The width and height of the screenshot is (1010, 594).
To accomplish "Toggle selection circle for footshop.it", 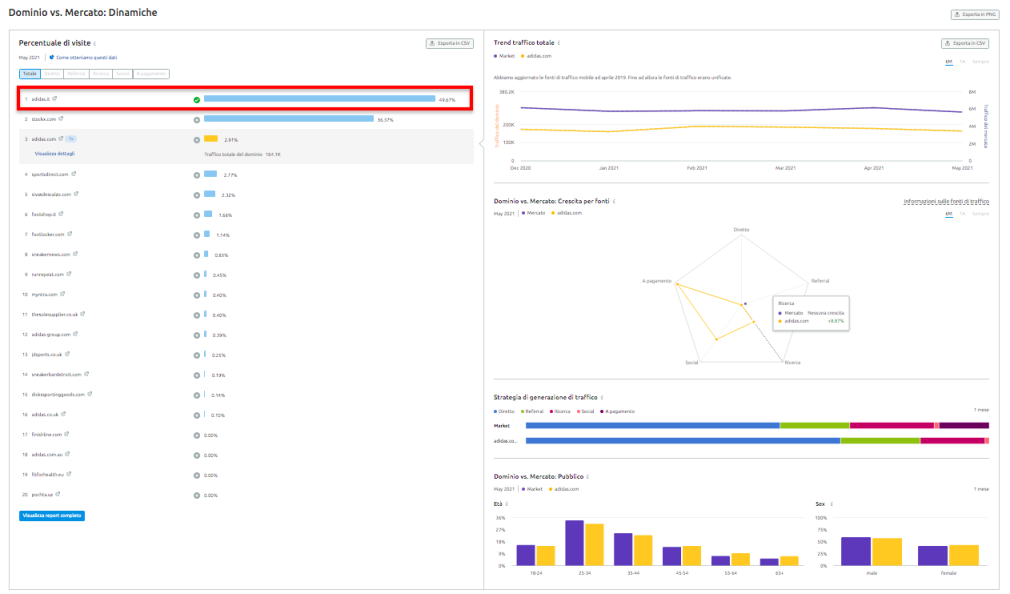I will [196, 215].
